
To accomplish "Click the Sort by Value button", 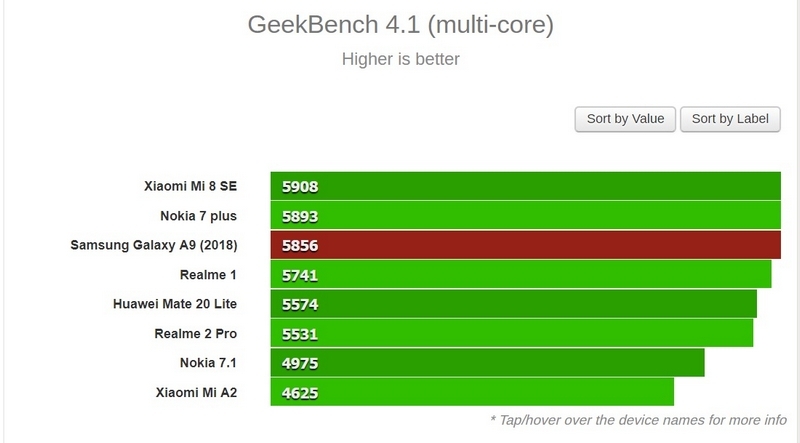I will (625, 119).
